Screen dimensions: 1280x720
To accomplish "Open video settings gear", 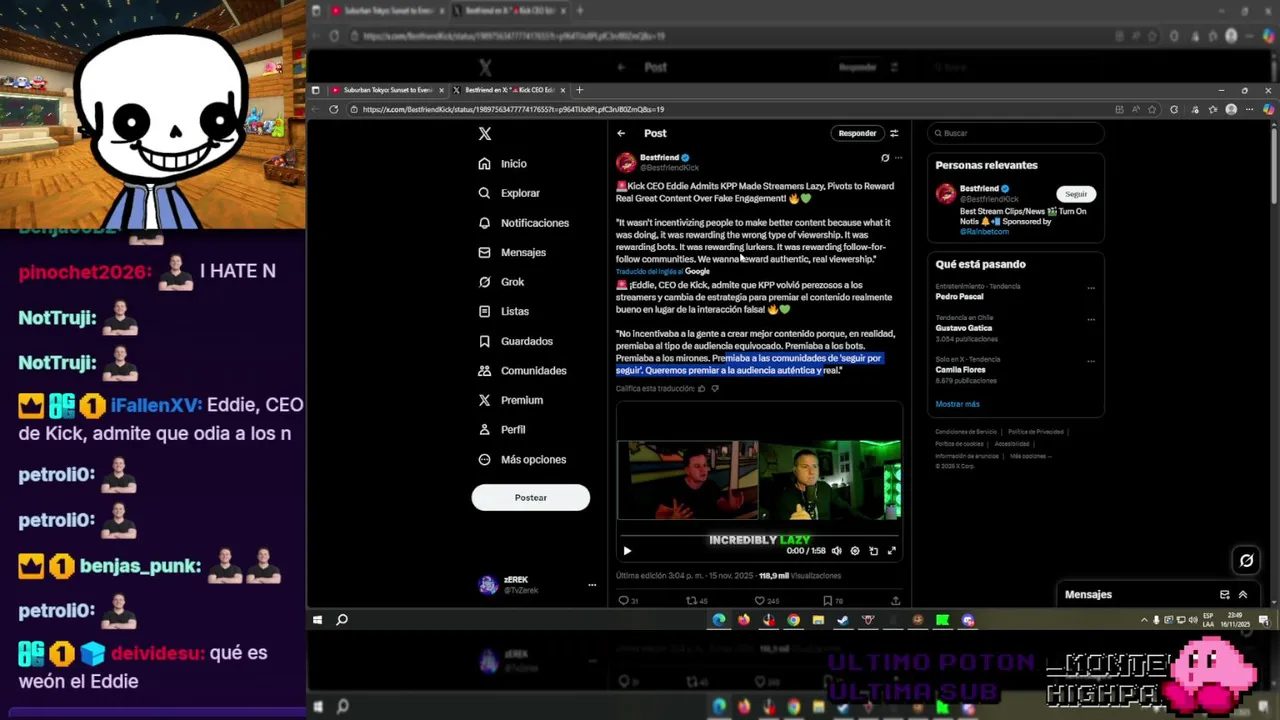I will point(855,551).
